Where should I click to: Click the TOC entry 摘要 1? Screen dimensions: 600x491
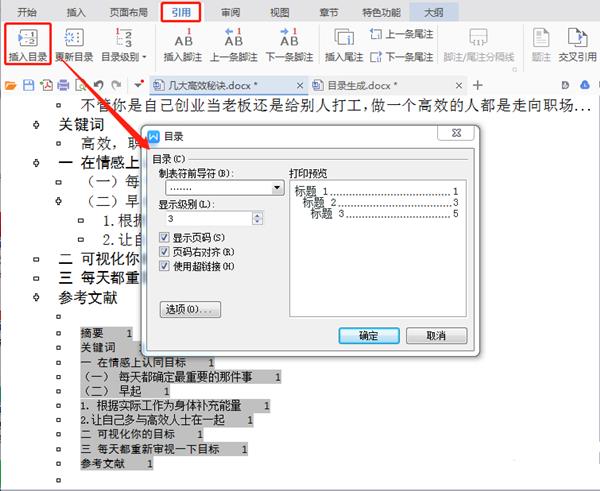[x=106, y=333]
